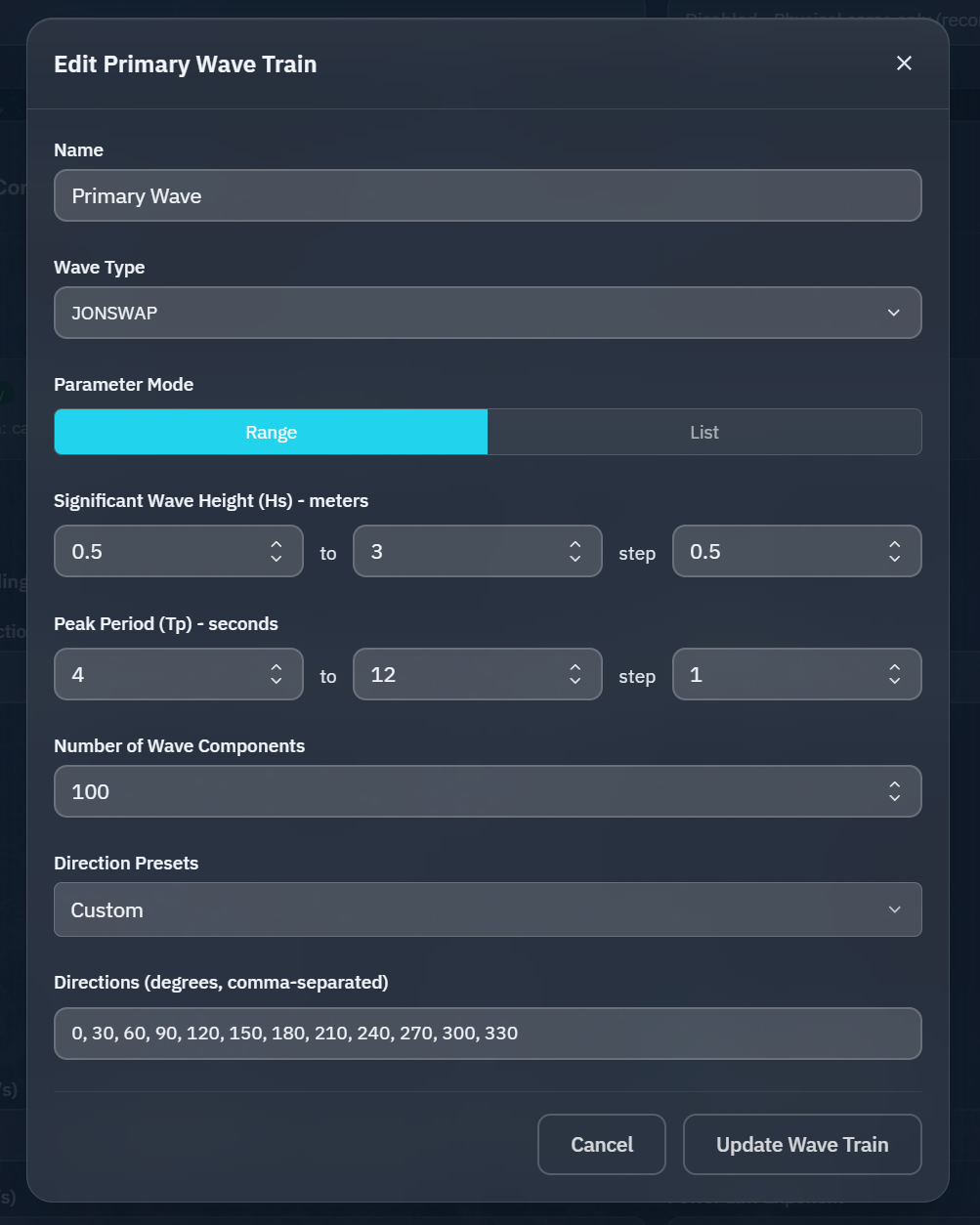Cancel the wave train edits

601,1144
